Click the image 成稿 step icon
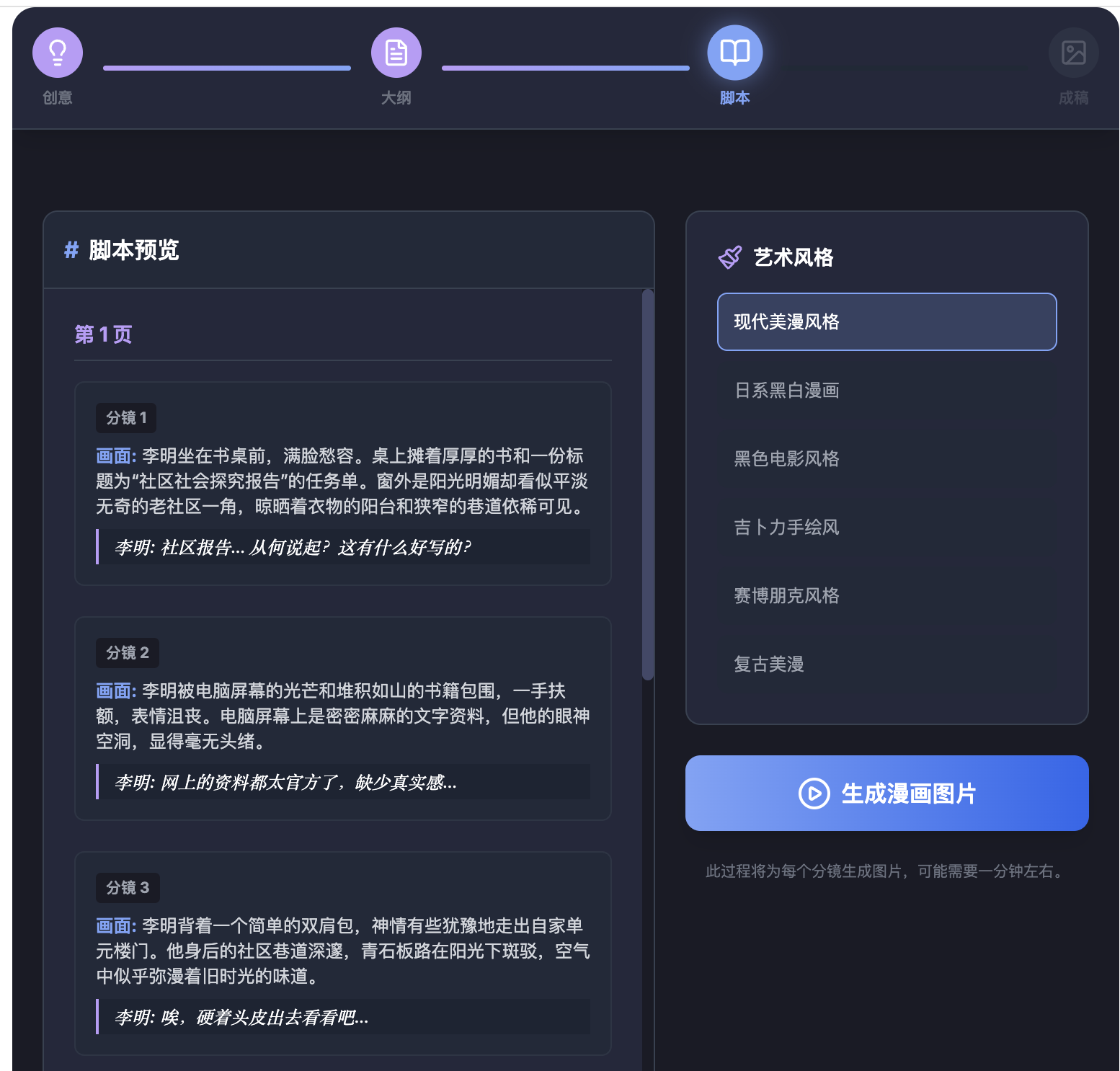 tap(1073, 53)
